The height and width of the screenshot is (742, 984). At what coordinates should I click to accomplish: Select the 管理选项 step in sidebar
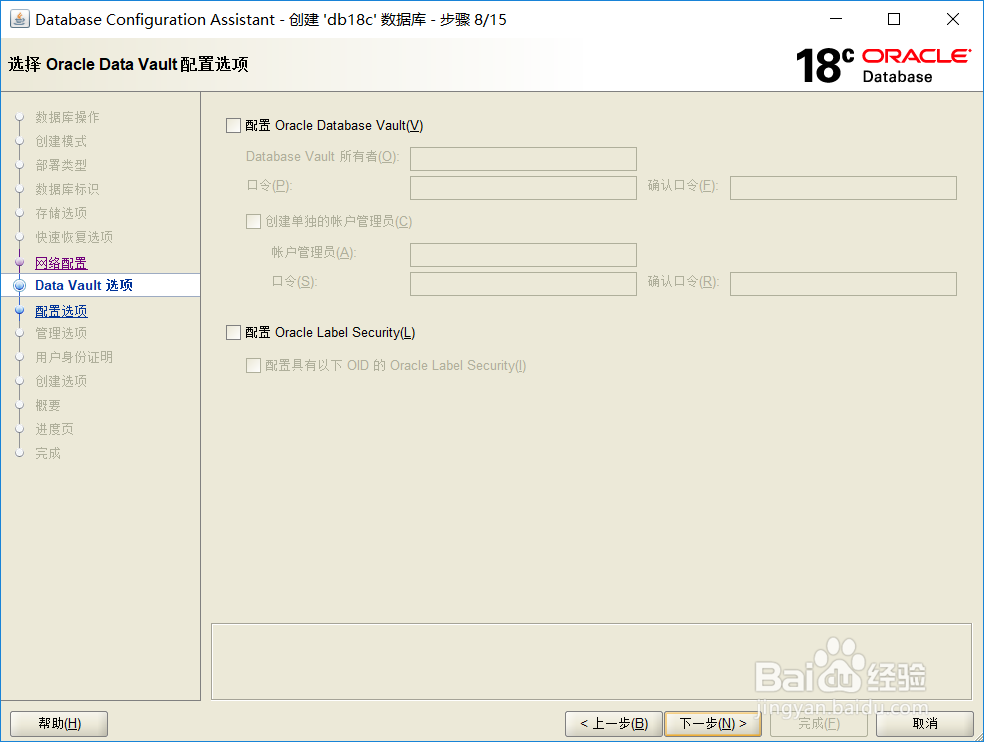(61, 333)
